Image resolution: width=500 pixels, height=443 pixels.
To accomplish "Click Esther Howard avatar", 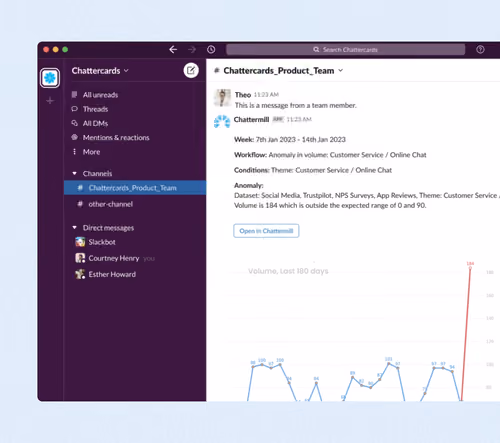I will tap(80, 274).
